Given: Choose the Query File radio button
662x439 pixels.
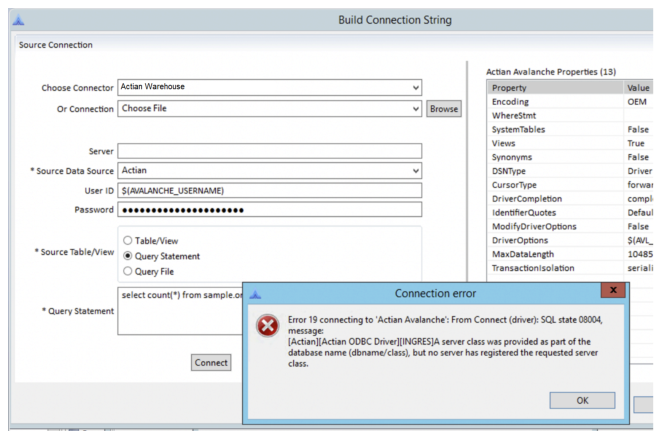Looking at the screenshot, I should coord(127,271).
